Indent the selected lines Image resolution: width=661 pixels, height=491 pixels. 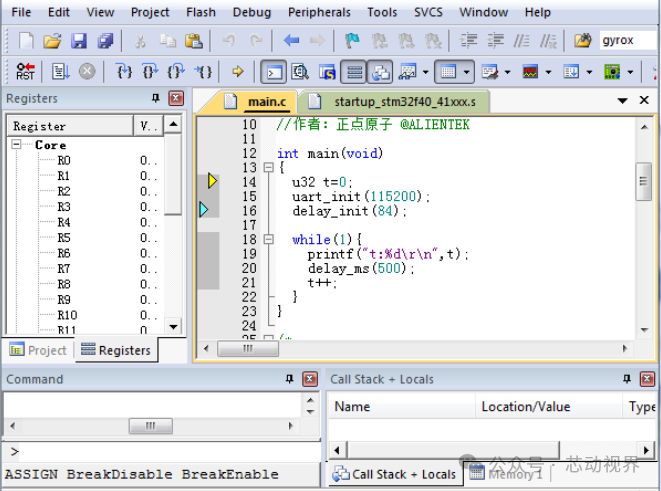(468, 40)
